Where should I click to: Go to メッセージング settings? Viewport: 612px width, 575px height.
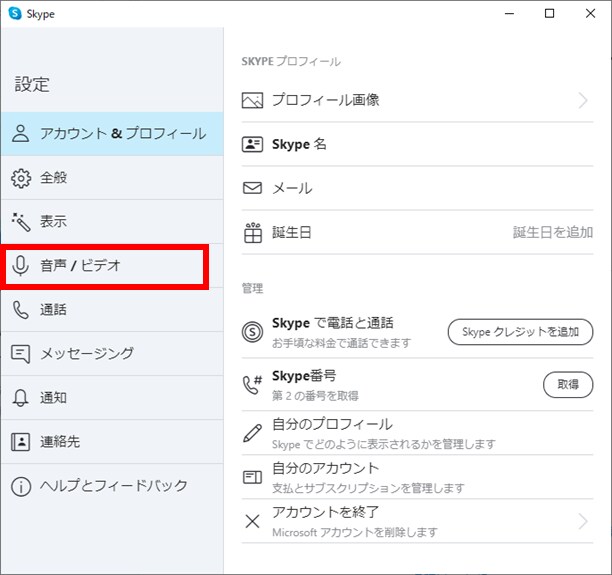click(x=112, y=354)
